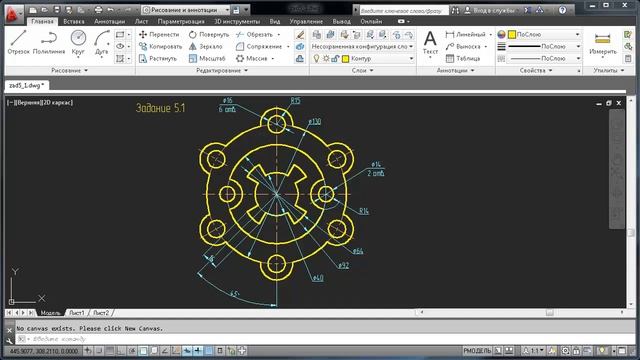Click the Повернуть (rotate) command
The width and height of the screenshot is (640, 360).
tap(209, 35)
